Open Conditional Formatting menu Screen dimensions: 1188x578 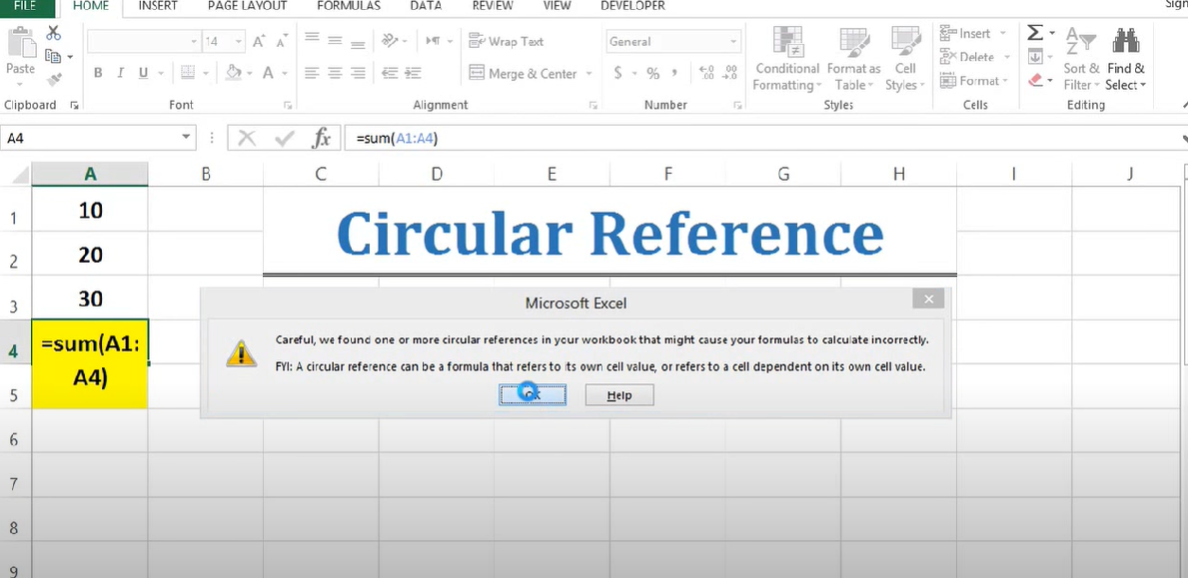click(787, 59)
